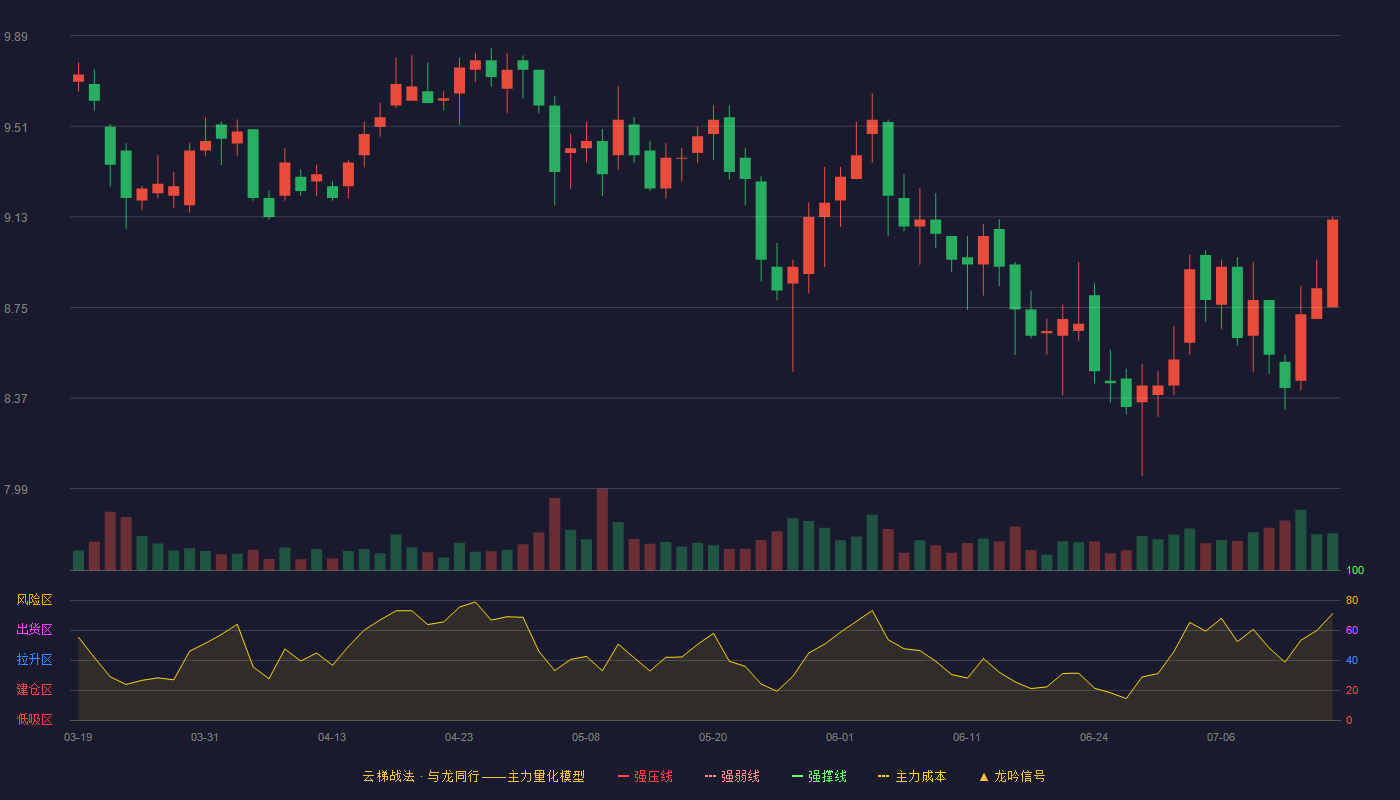Screen dimensions: 1400x800
Task: Select the 建仓区 zone label
Action: [34, 690]
